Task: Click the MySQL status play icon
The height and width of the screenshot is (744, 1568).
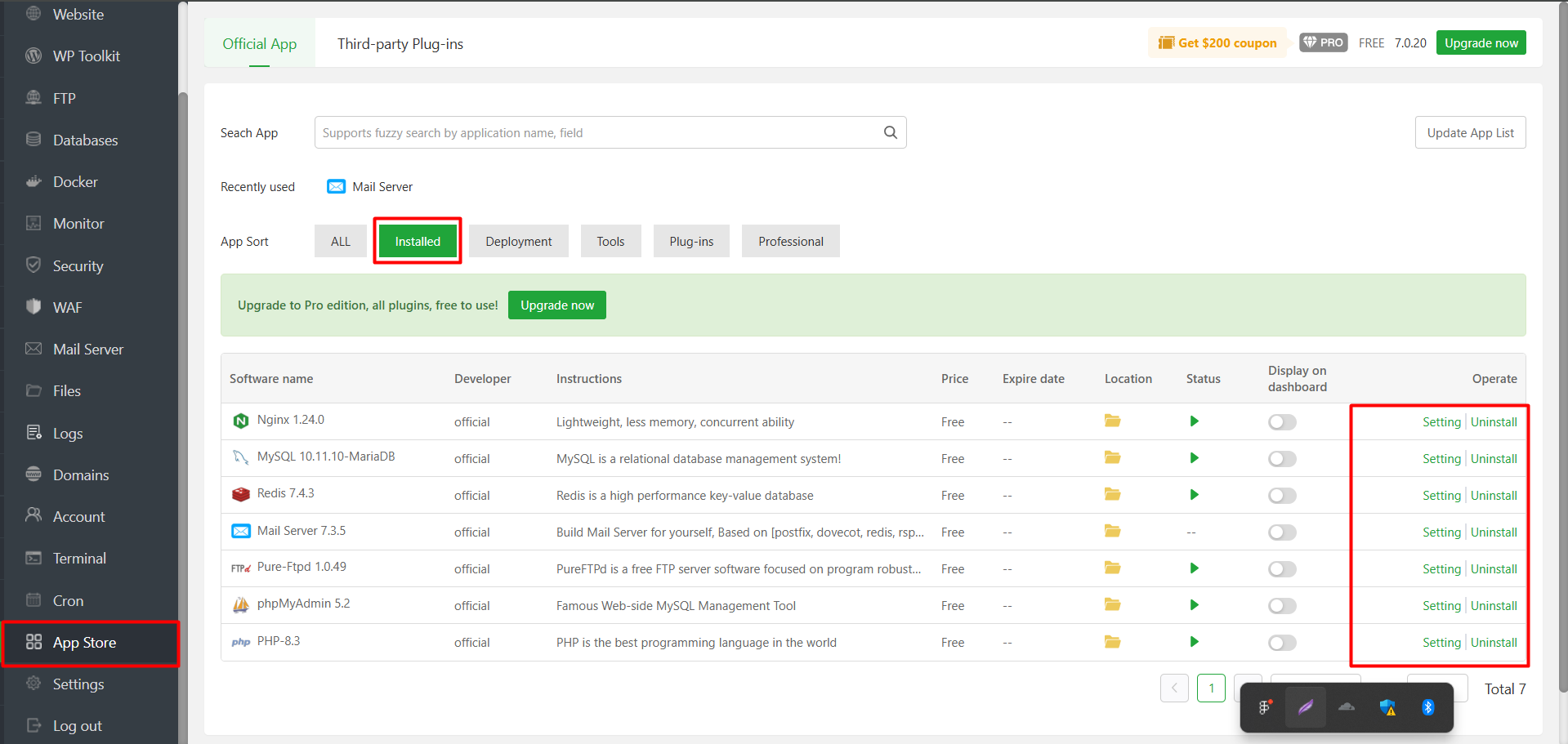Action: (x=1194, y=458)
